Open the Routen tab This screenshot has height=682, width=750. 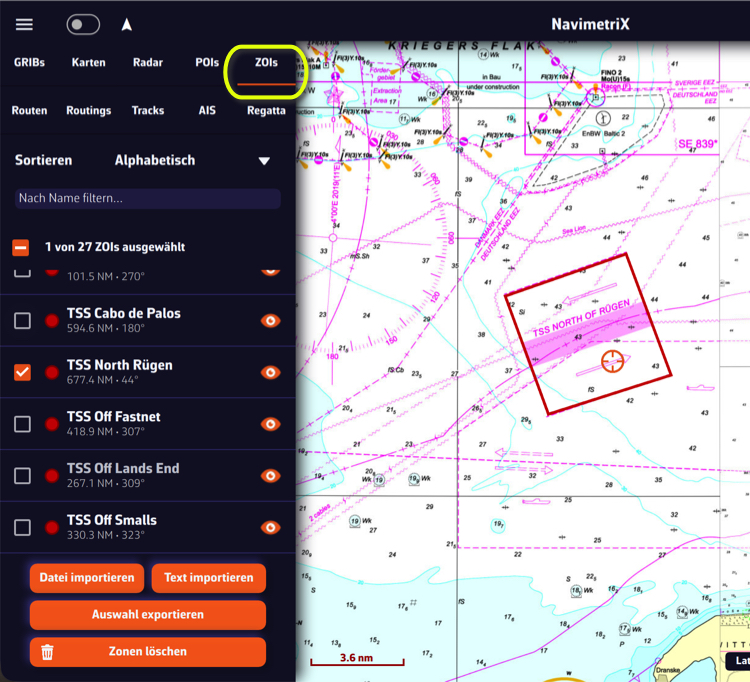[29, 110]
